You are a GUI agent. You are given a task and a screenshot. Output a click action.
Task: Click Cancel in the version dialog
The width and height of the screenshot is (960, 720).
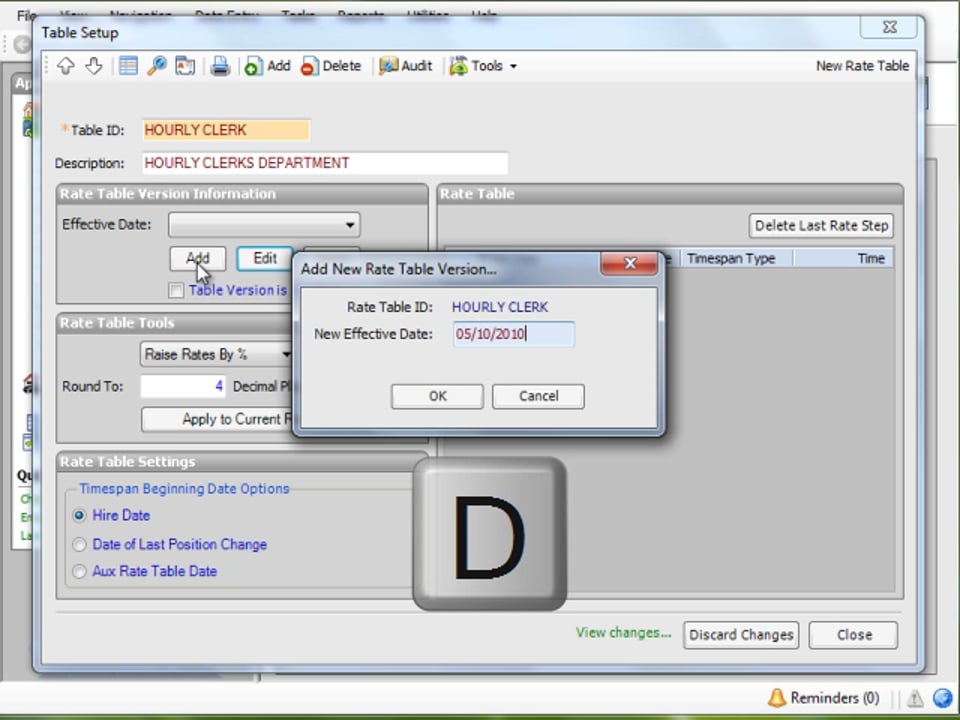(x=538, y=396)
